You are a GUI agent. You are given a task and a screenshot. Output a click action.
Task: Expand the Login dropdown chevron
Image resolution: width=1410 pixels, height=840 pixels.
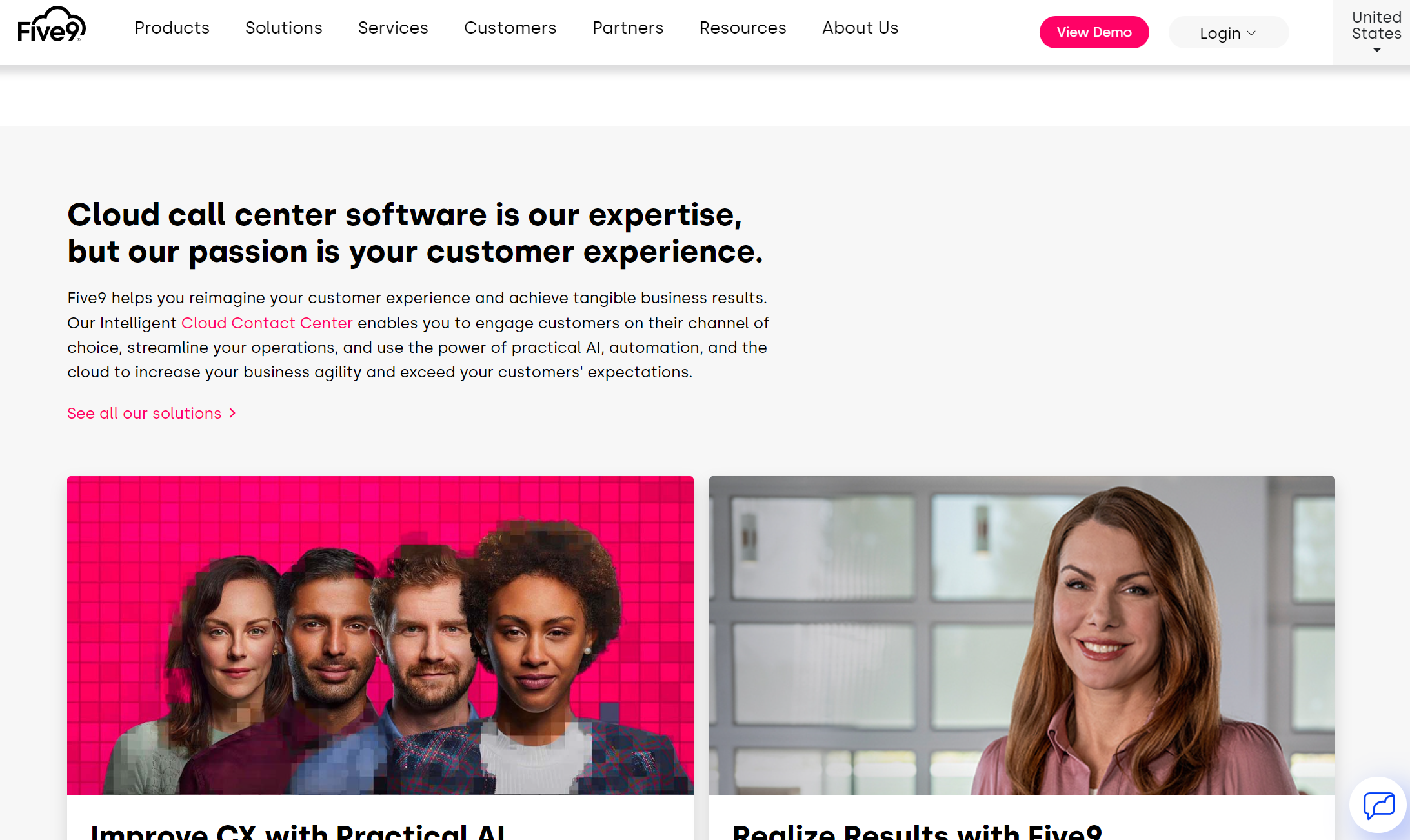(x=1251, y=34)
